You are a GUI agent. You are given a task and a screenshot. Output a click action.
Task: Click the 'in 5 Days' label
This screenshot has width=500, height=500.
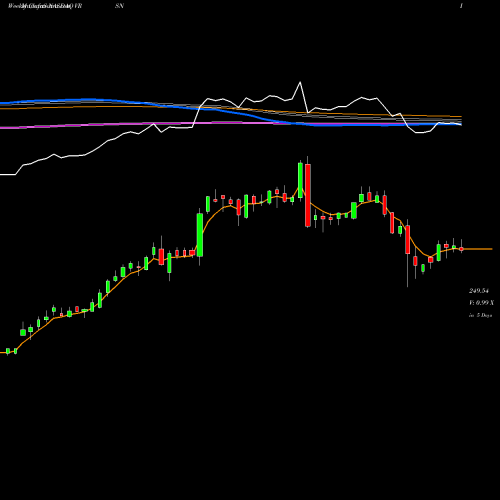click(x=480, y=315)
